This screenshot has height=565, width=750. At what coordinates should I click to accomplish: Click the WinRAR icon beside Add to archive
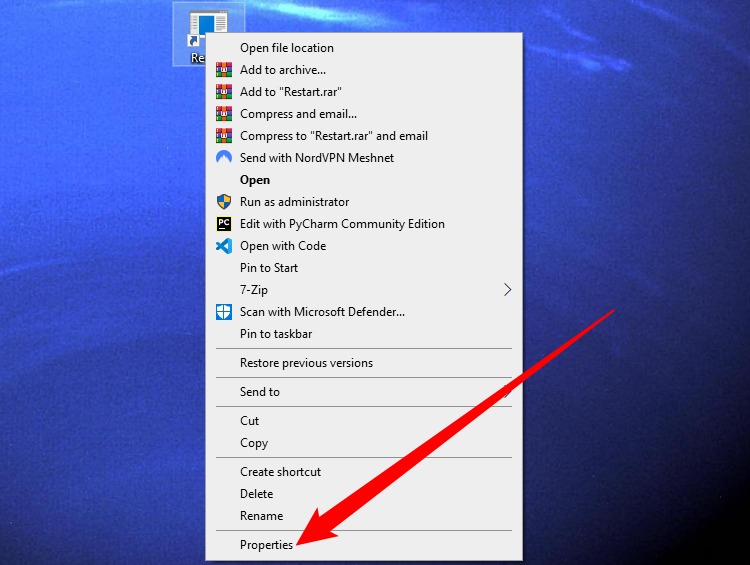click(224, 70)
